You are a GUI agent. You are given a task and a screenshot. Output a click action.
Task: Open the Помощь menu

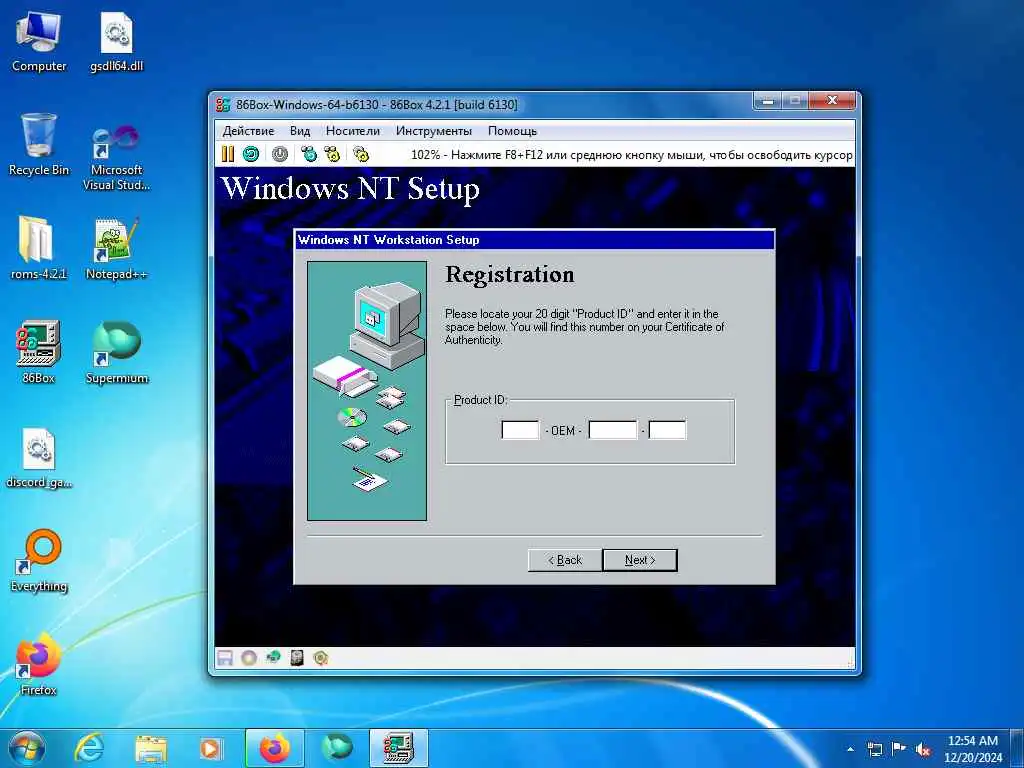512,131
